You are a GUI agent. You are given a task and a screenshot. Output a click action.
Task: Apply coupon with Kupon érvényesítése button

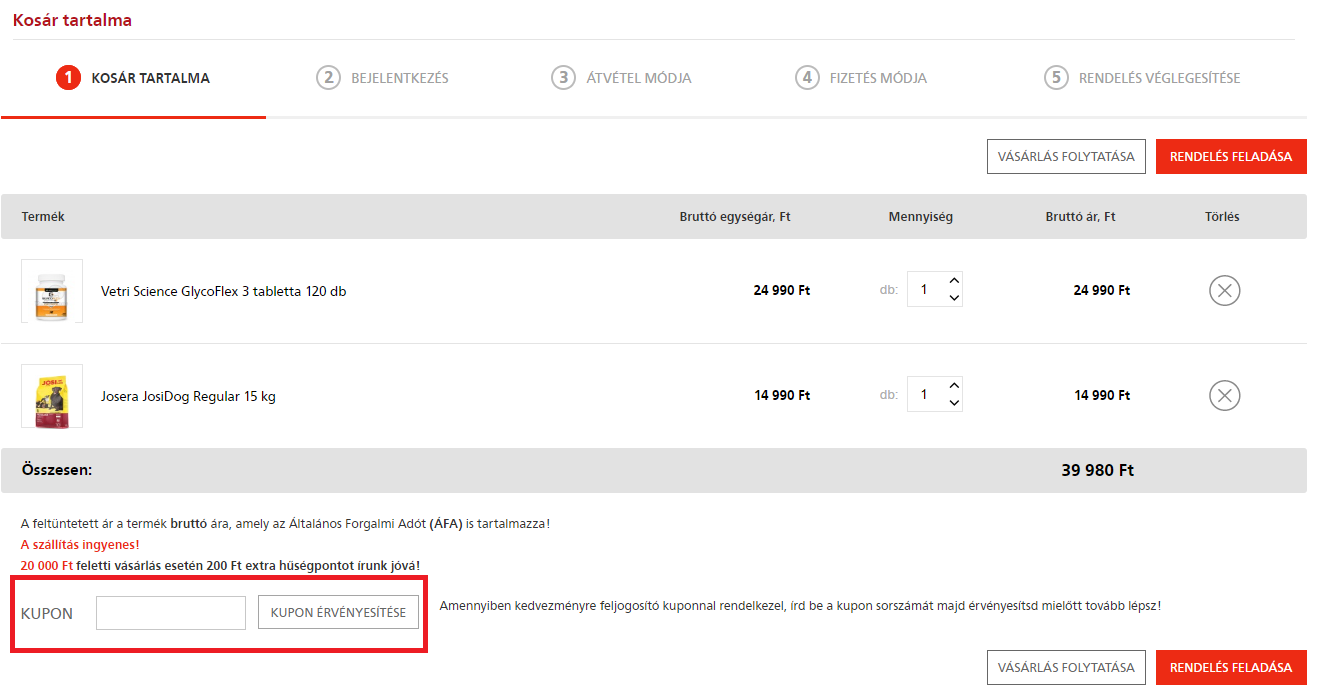(x=338, y=613)
